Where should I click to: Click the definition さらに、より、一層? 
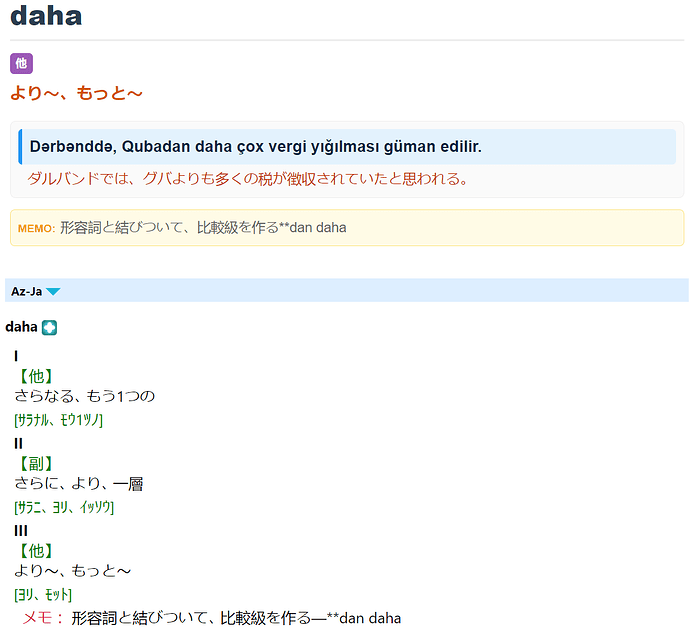point(79,484)
